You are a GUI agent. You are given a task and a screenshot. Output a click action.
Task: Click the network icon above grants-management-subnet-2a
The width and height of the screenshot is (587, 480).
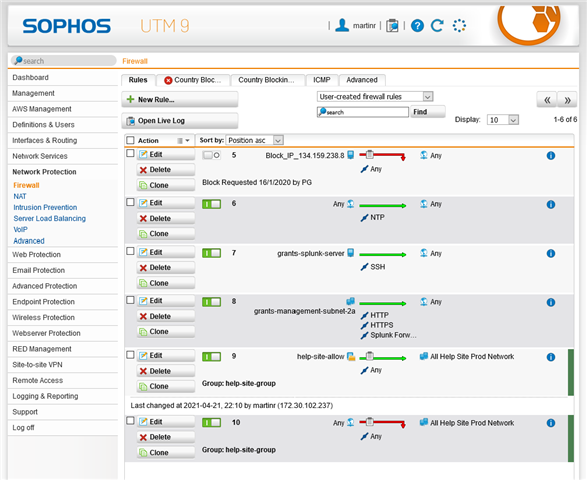point(350,301)
